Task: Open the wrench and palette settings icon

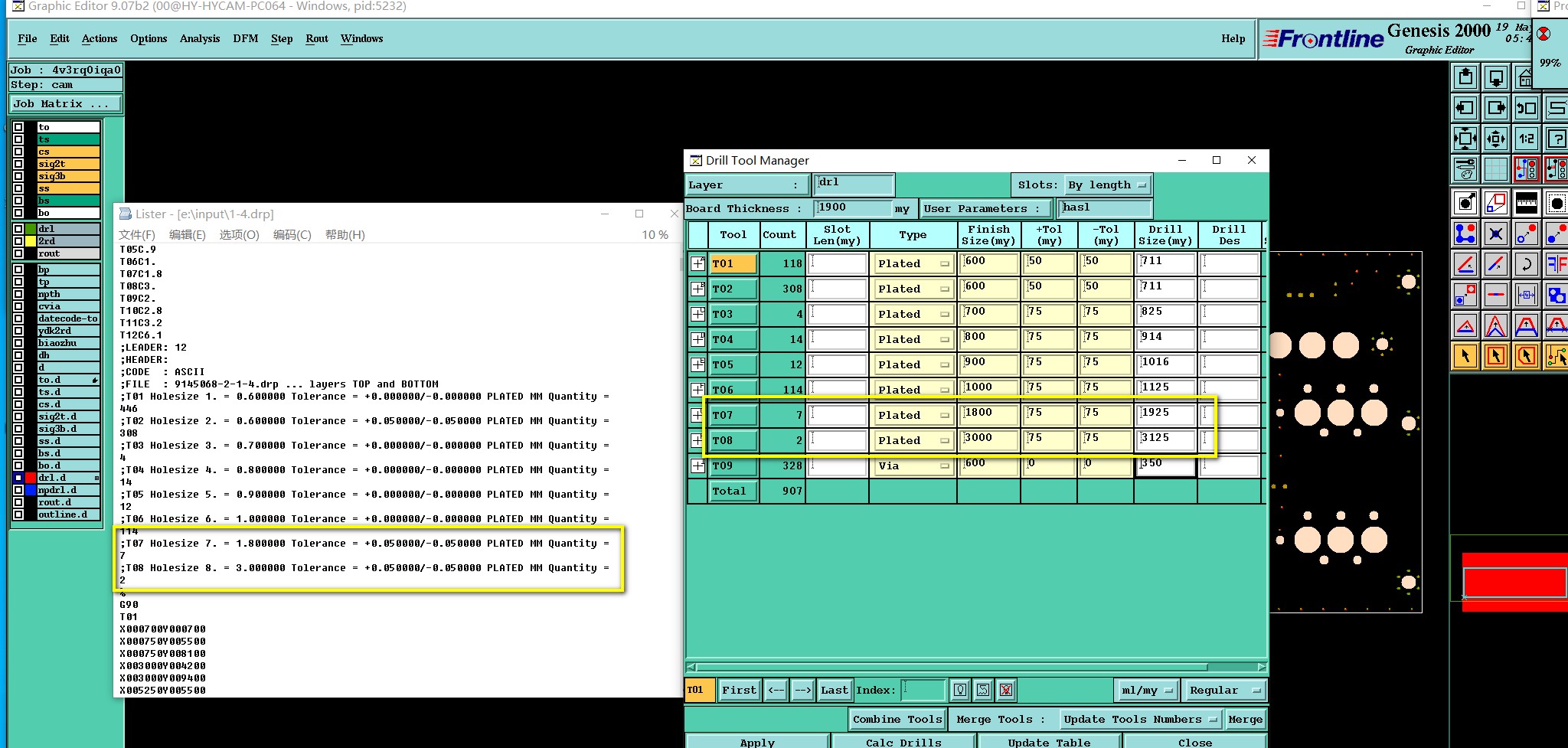Action: [x=1465, y=168]
